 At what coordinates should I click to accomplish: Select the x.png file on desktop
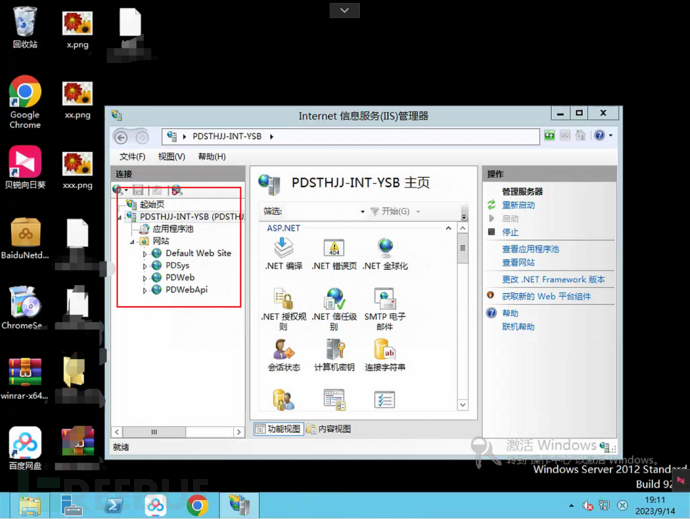77,30
